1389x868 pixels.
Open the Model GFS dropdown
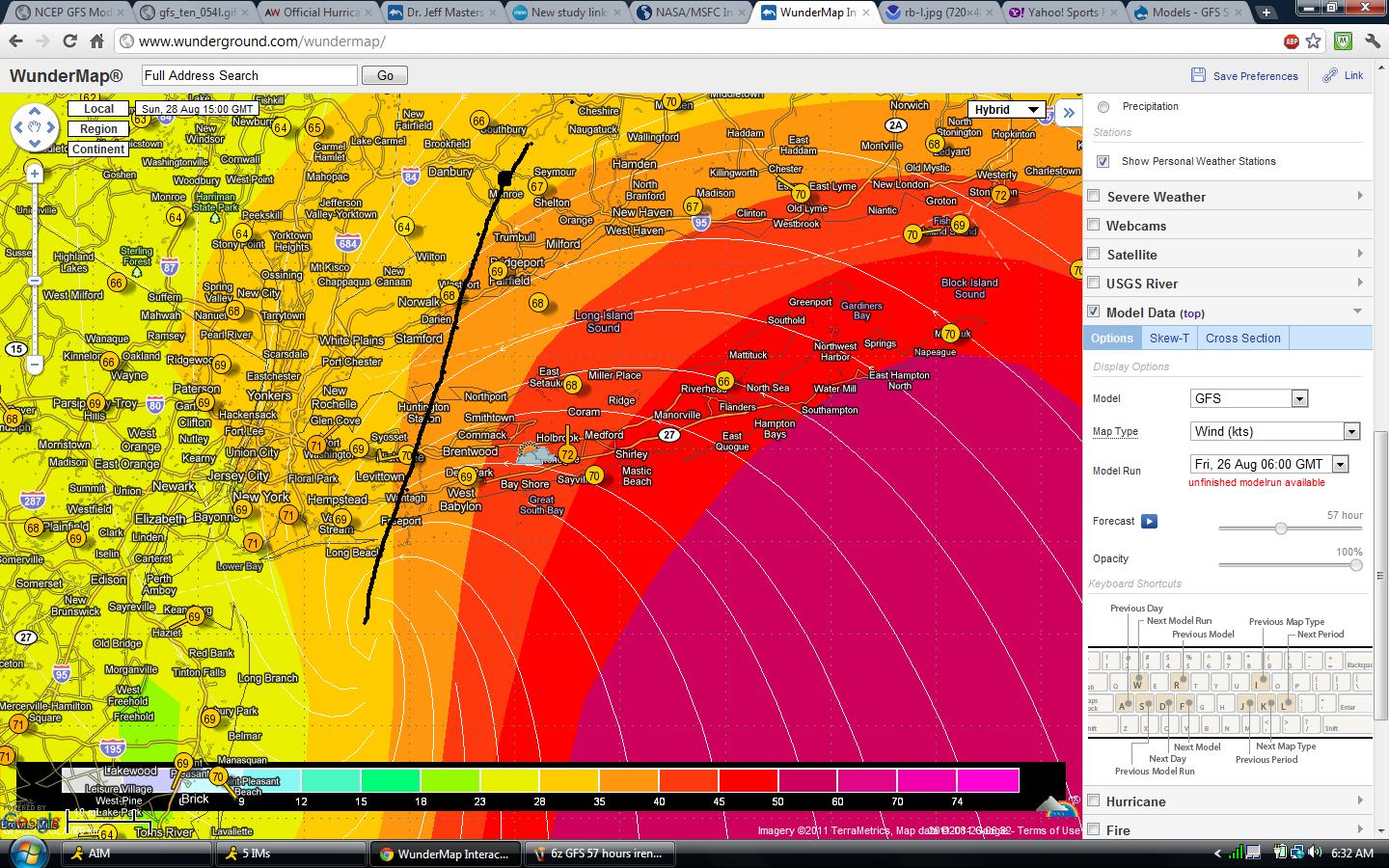1249,398
